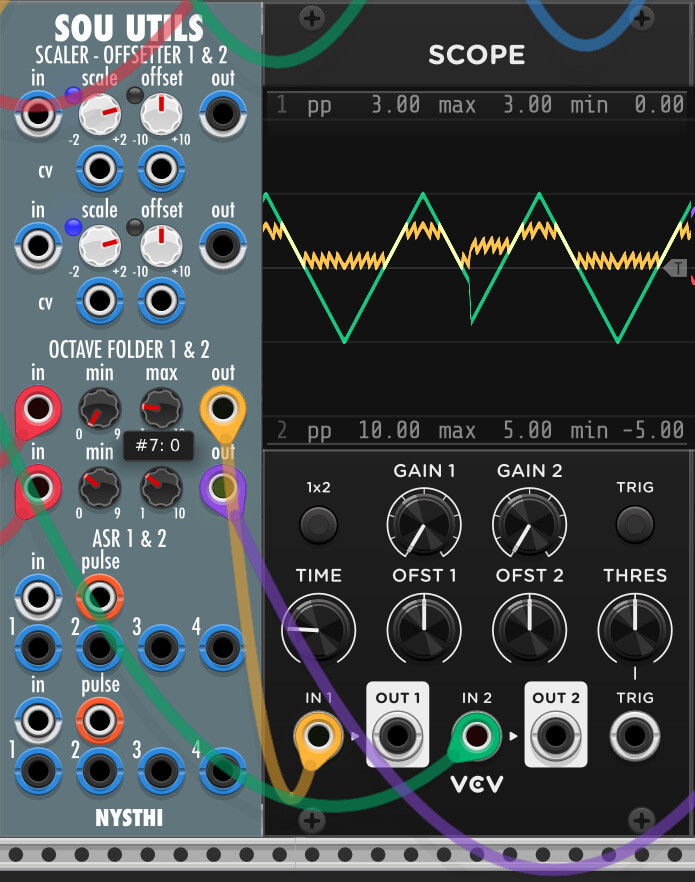Screen dimensions: 695x882
Task: Click the second scaler's offset knob
Action: [161, 244]
